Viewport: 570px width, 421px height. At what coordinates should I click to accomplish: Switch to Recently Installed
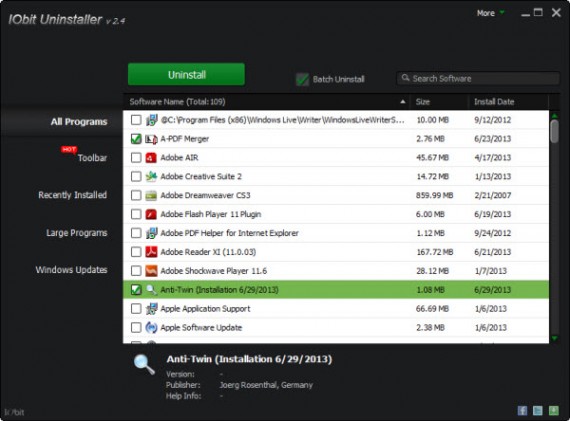click(72, 195)
